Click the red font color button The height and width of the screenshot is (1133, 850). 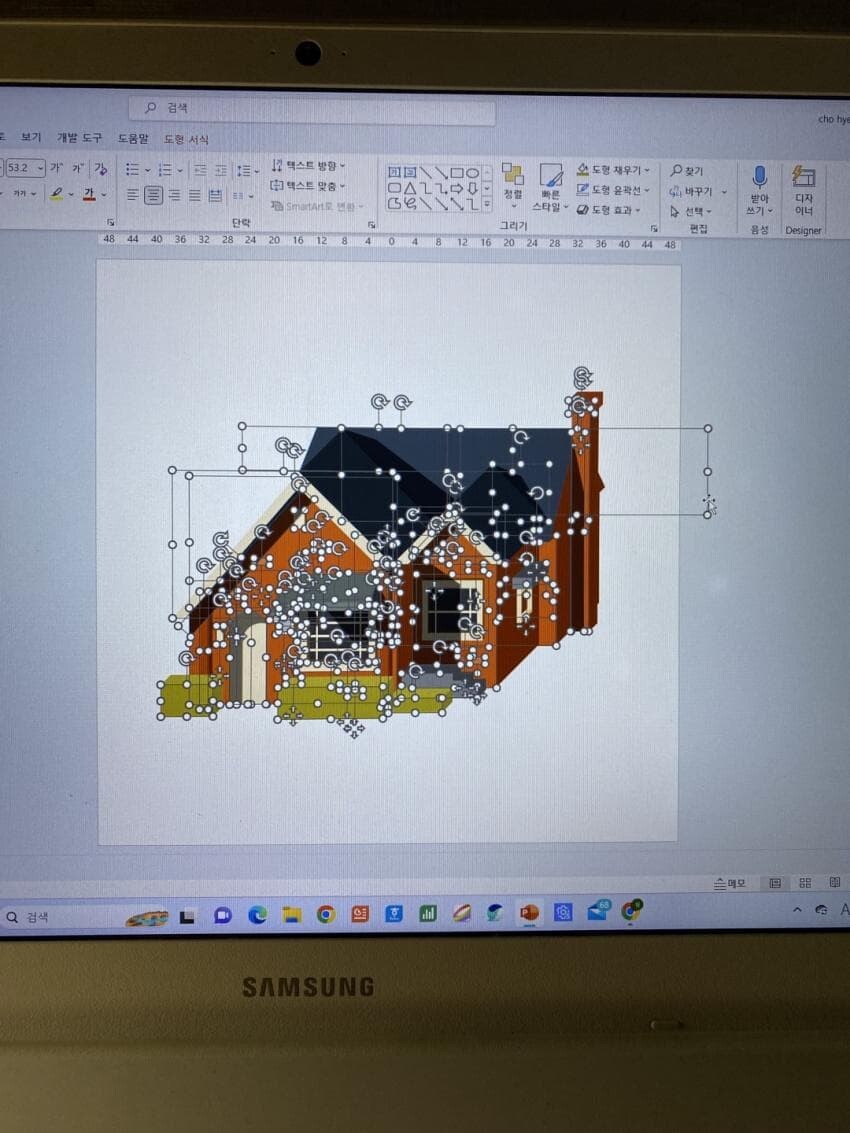click(x=90, y=194)
